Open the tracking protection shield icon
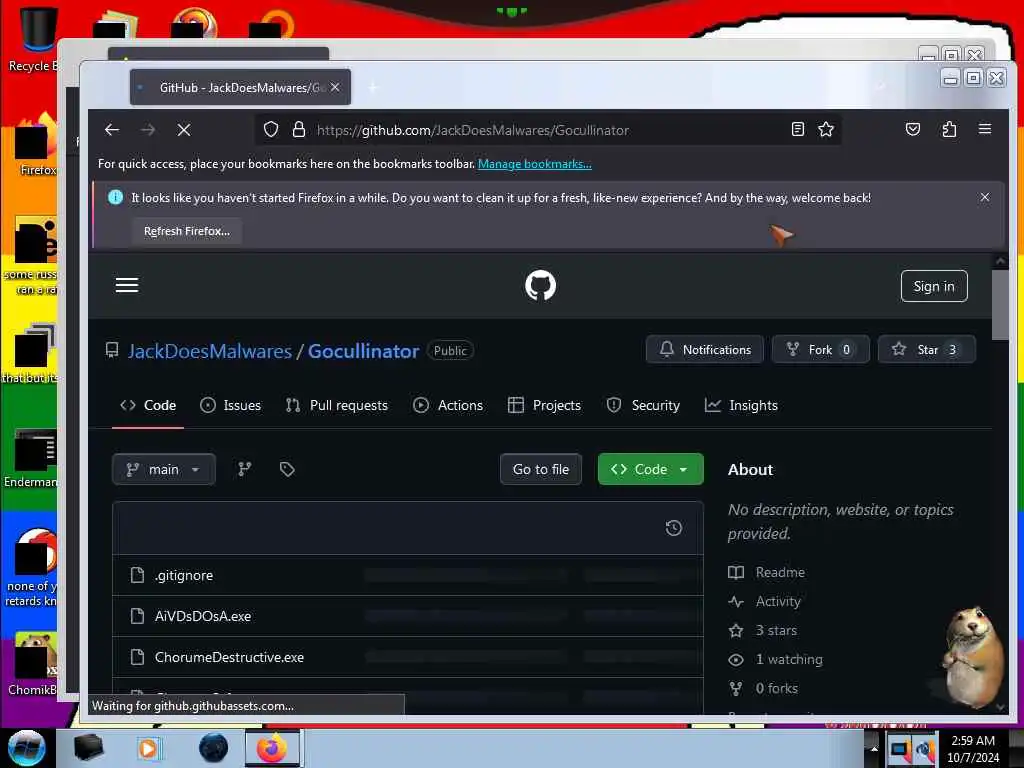Viewport: 1024px width, 768px height. coord(271,129)
